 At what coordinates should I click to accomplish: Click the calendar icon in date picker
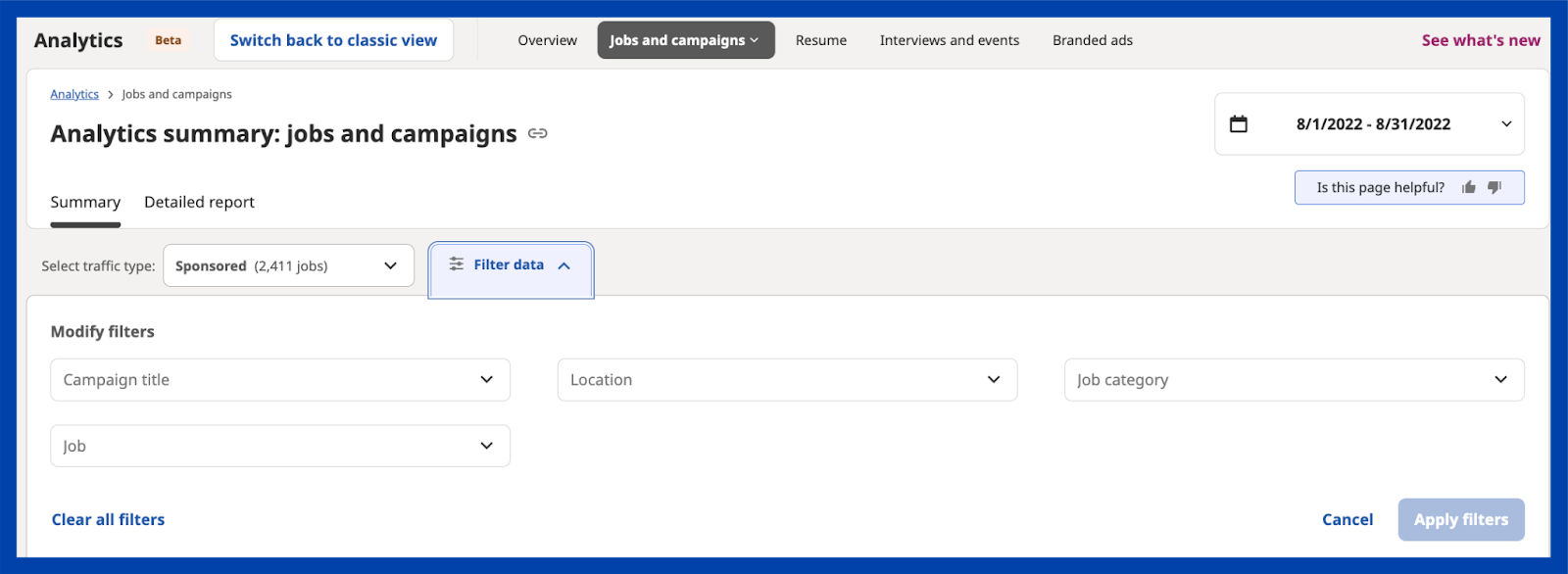pyautogui.click(x=1239, y=123)
